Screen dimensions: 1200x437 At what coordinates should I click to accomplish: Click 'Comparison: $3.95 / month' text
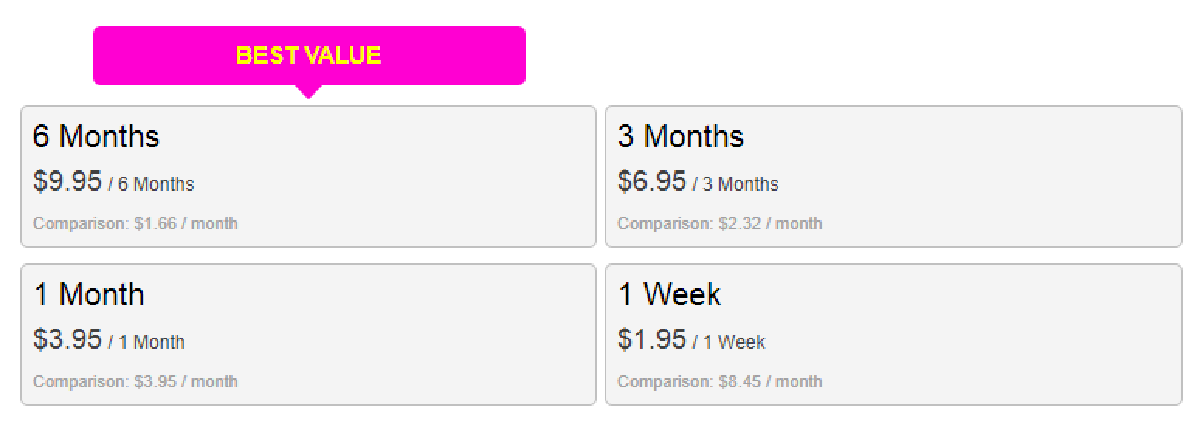point(135,381)
